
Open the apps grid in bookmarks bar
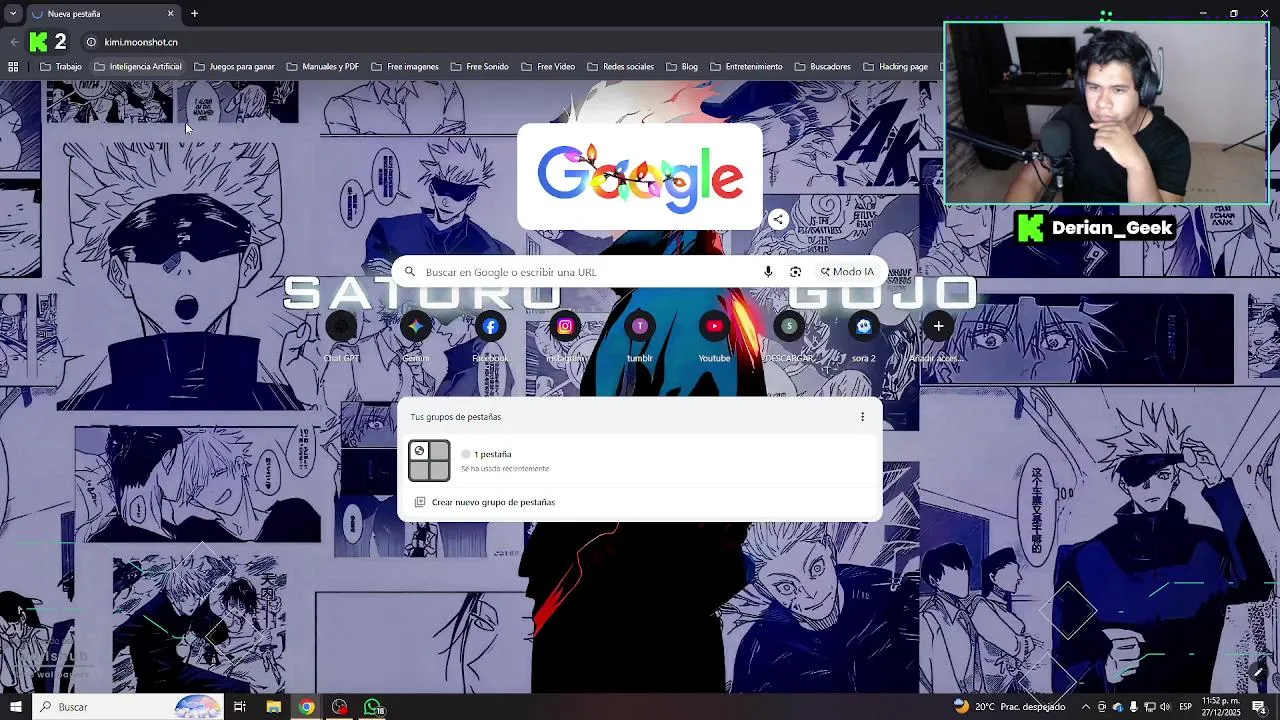[x=13, y=67]
